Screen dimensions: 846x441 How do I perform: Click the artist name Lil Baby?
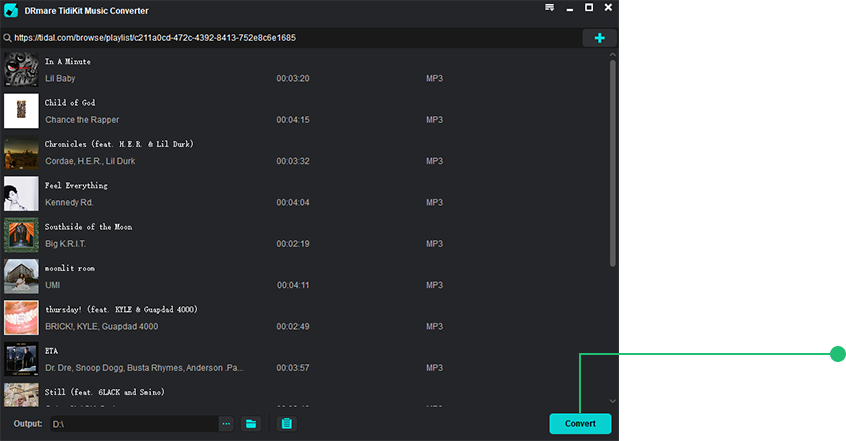coord(60,78)
